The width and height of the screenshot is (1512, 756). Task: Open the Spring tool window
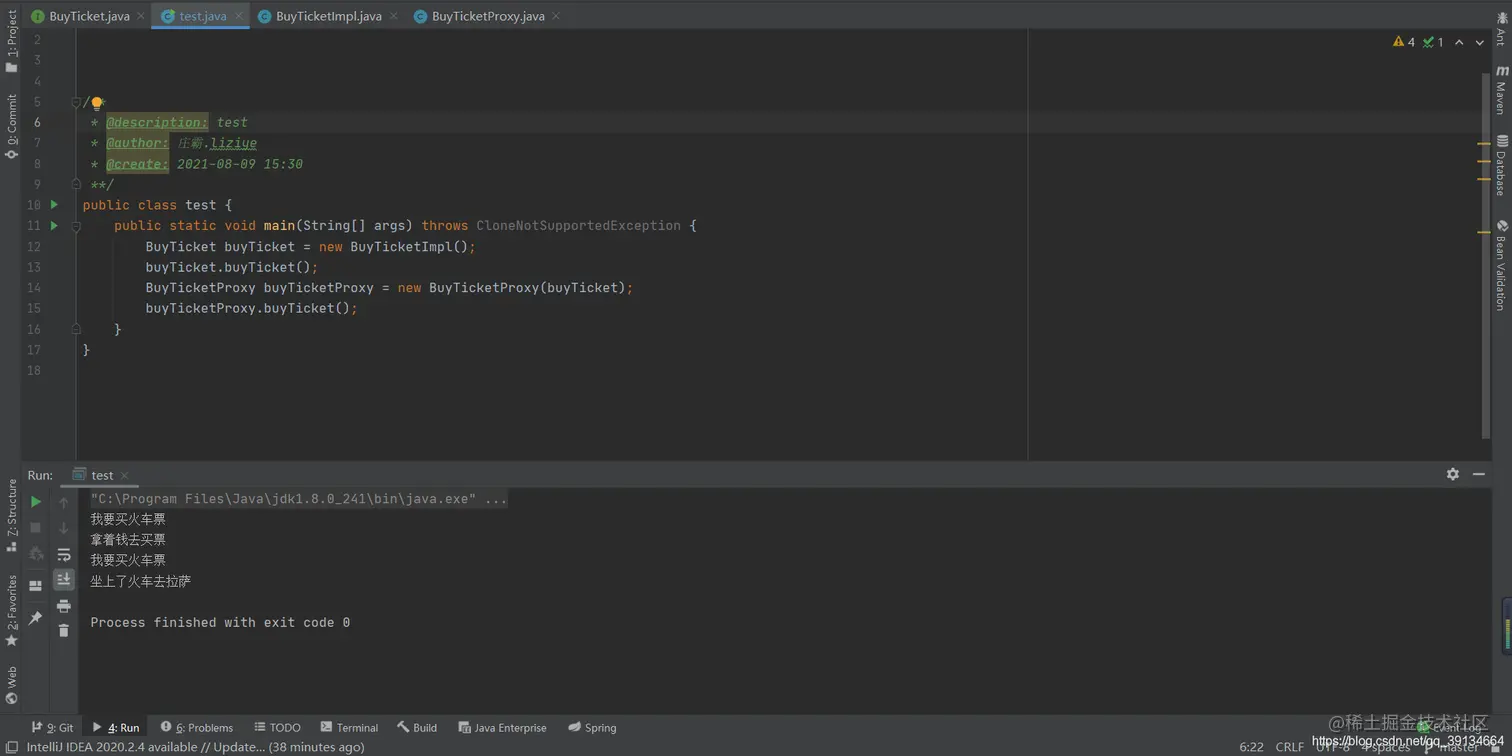click(592, 727)
